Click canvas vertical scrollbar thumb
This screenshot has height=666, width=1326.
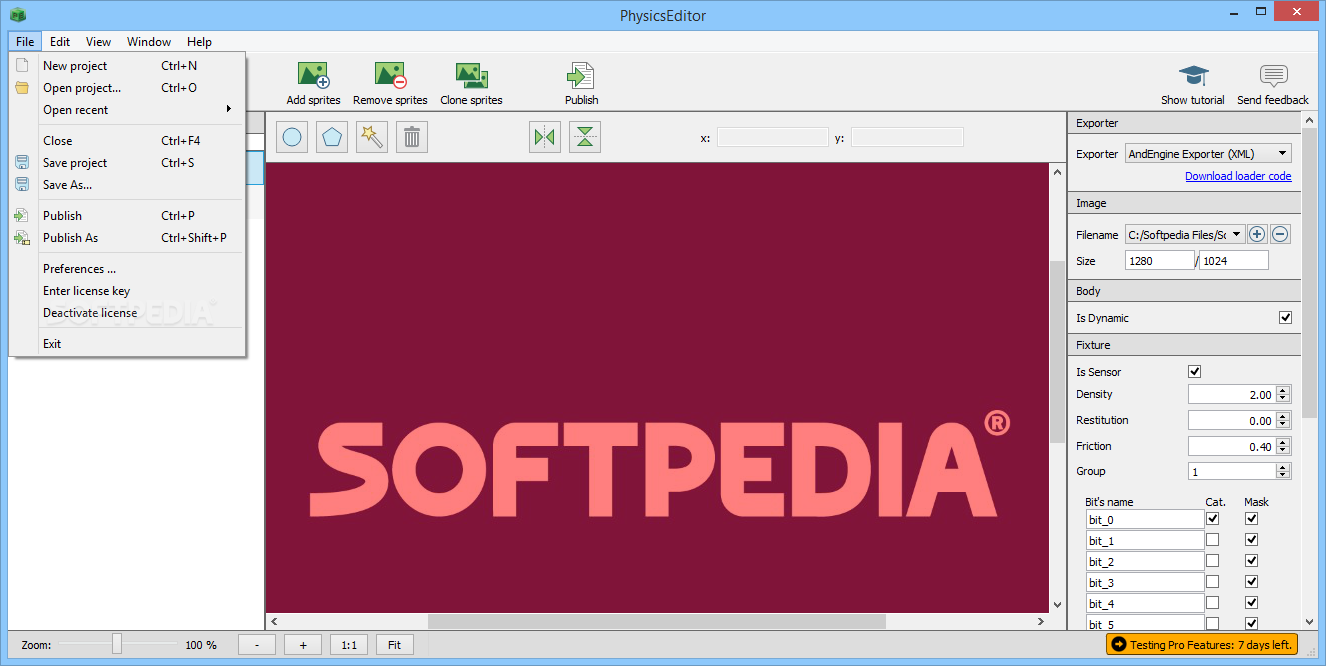pyautogui.click(x=1057, y=351)
